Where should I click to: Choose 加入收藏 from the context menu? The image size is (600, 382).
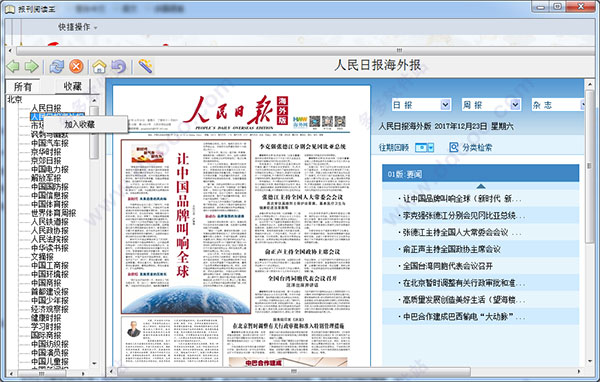(80, 124)
